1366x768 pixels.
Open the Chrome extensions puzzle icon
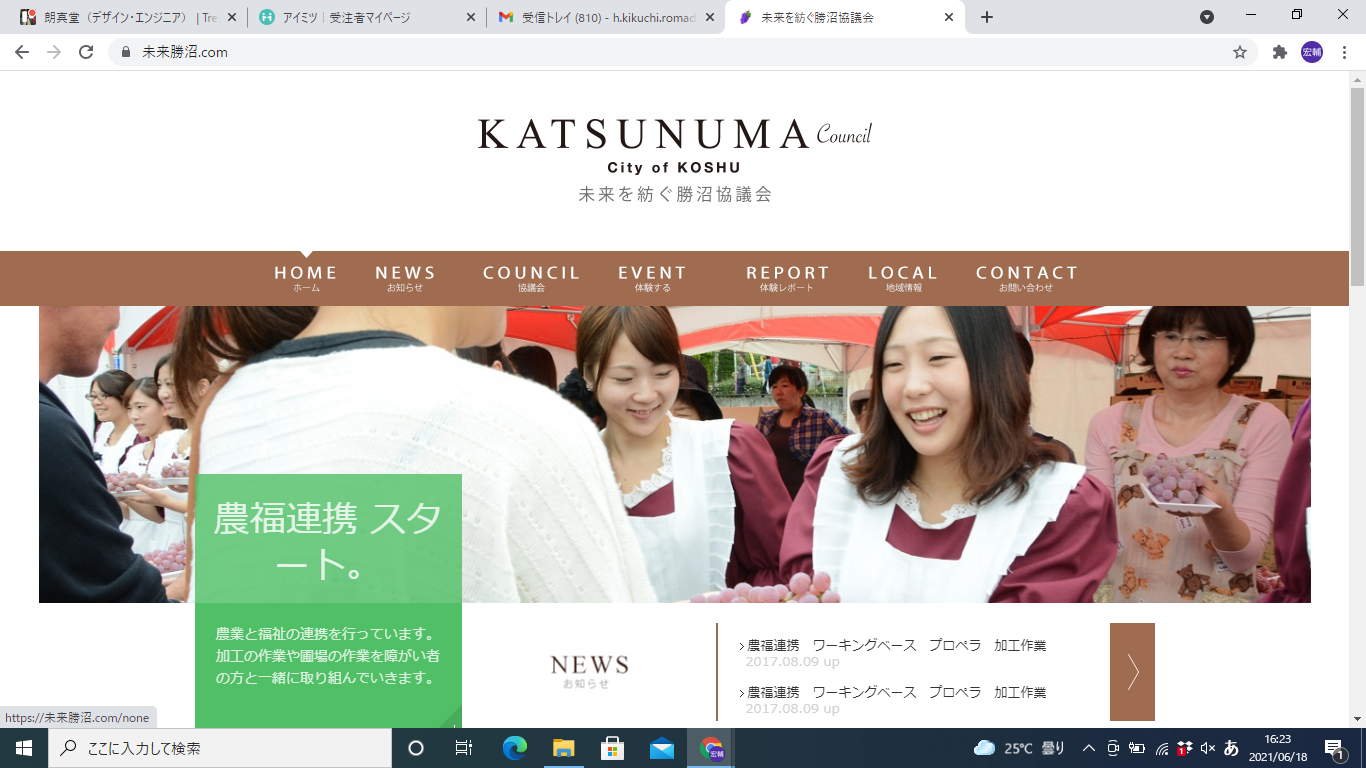(1279, 52)
